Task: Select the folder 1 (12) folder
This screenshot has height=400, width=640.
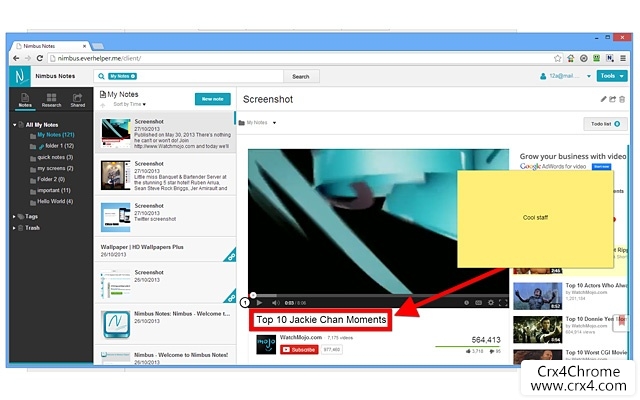Action: click(59, 146)
